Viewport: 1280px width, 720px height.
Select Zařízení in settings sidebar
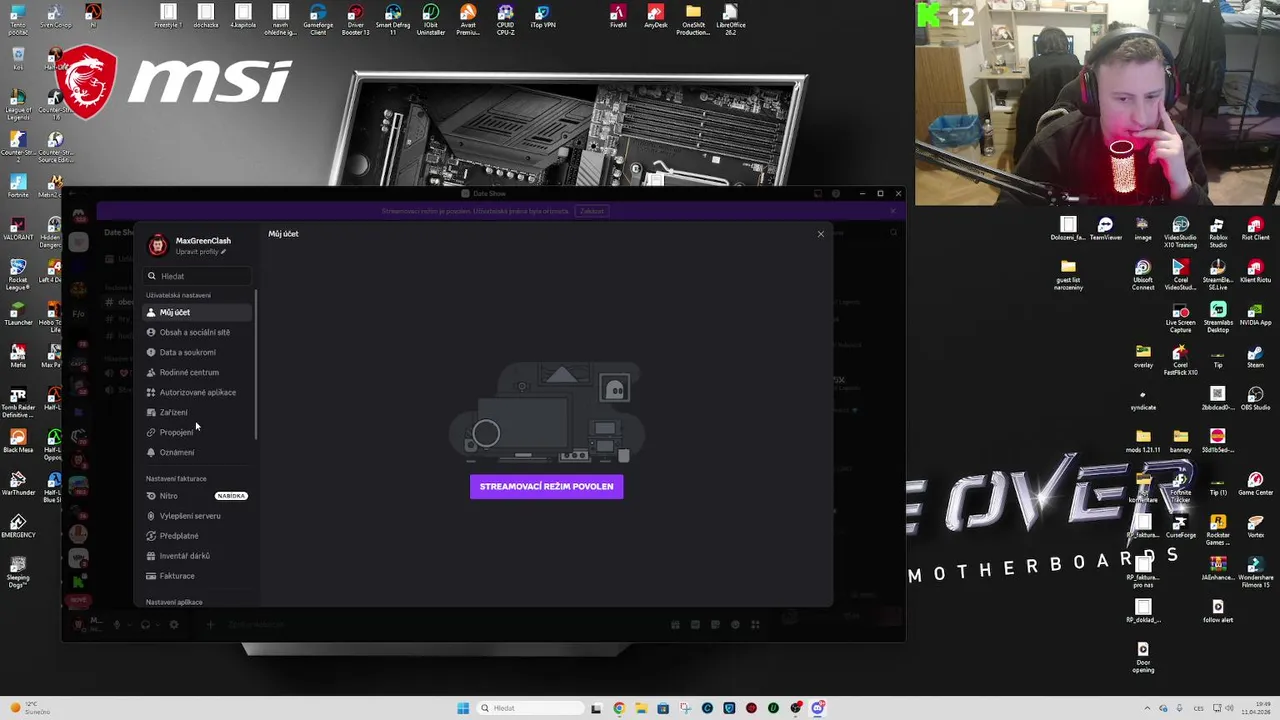197,412
